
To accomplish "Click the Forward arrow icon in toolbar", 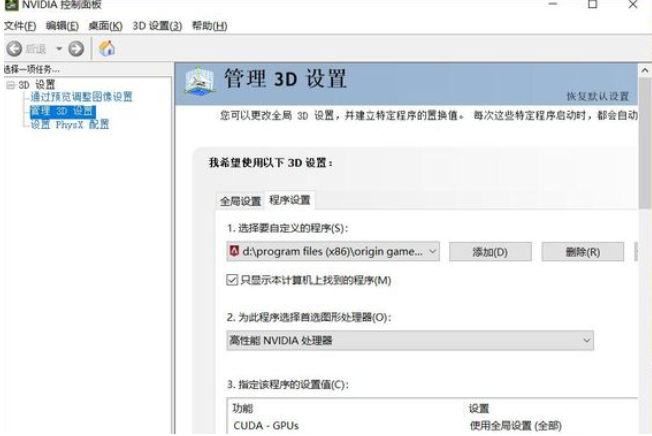I will point(76,49).
